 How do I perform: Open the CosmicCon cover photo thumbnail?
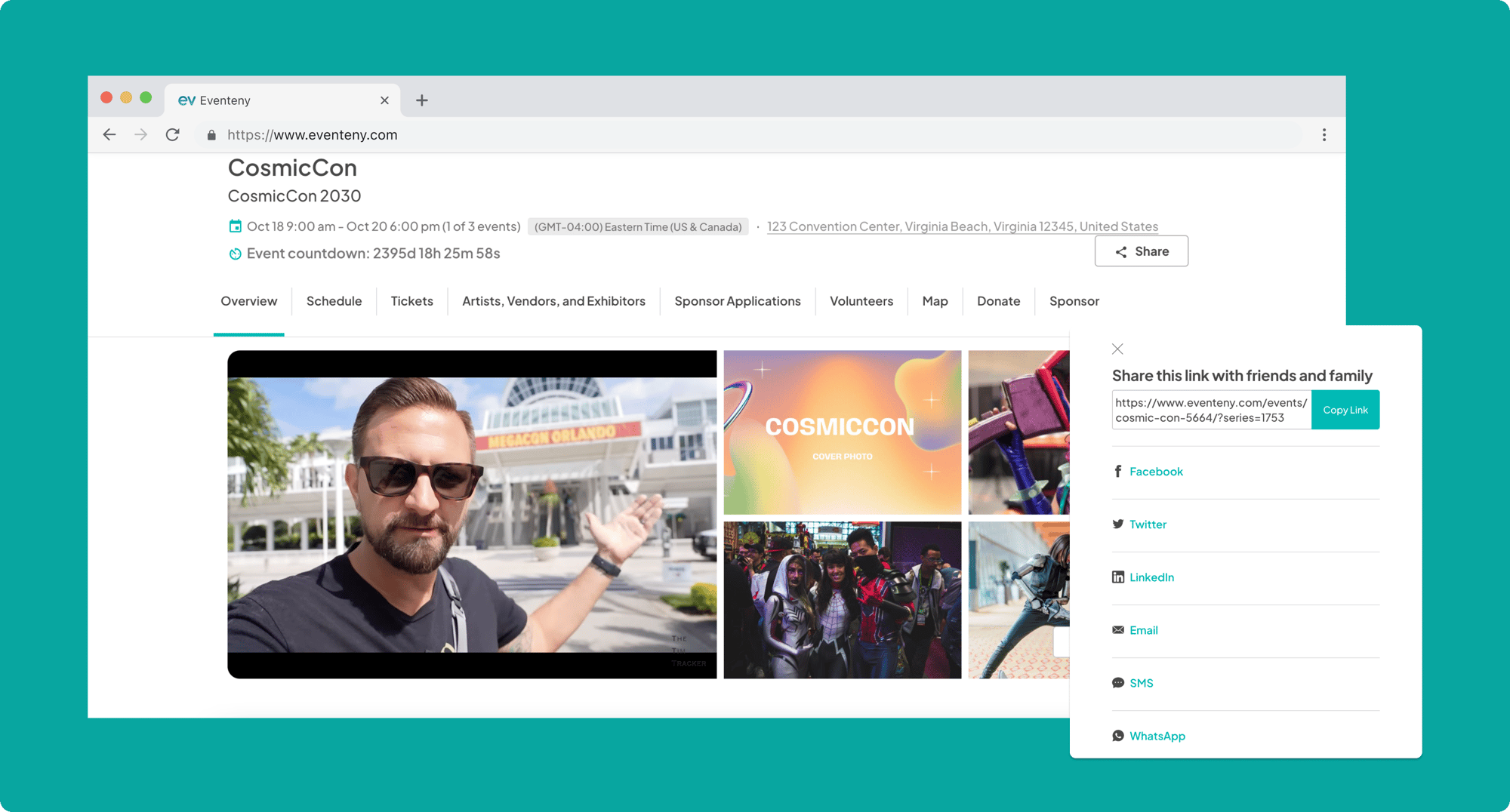[x=843, y=432]
